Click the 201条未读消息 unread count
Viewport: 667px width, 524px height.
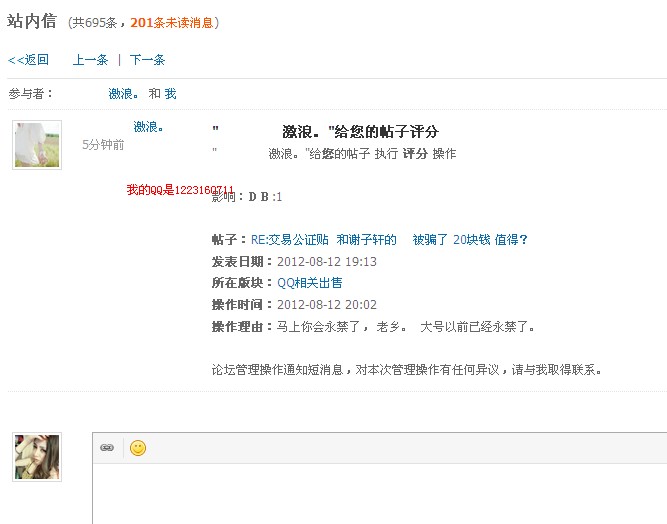(171, 23)
